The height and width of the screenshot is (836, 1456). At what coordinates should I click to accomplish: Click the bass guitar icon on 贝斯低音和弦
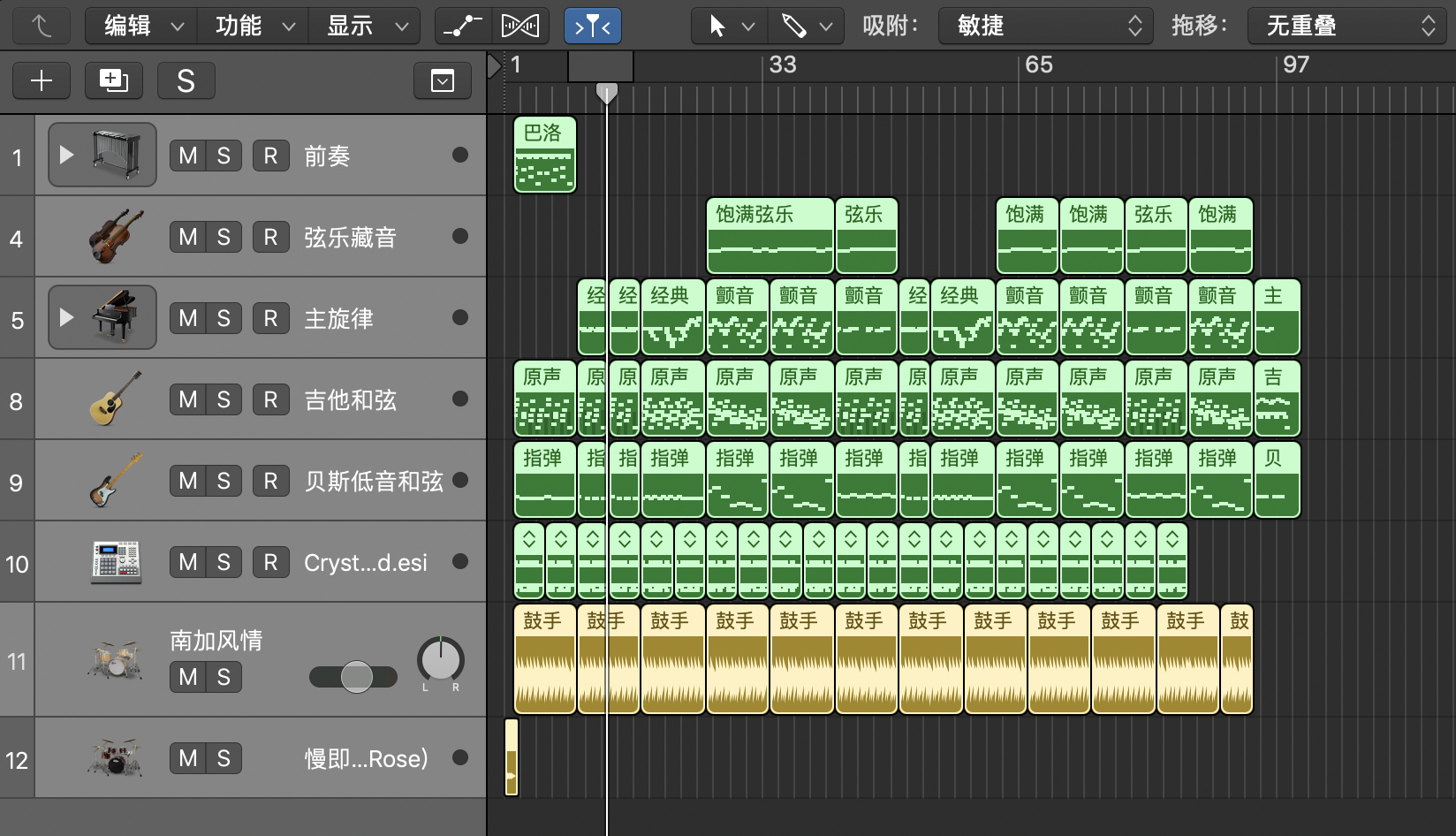[116, 480]
